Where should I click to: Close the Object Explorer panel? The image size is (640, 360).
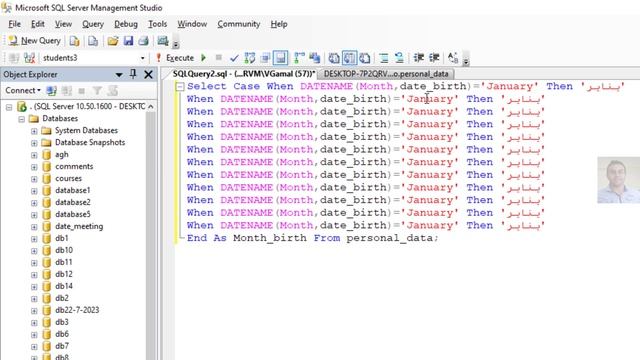[148, 74]
